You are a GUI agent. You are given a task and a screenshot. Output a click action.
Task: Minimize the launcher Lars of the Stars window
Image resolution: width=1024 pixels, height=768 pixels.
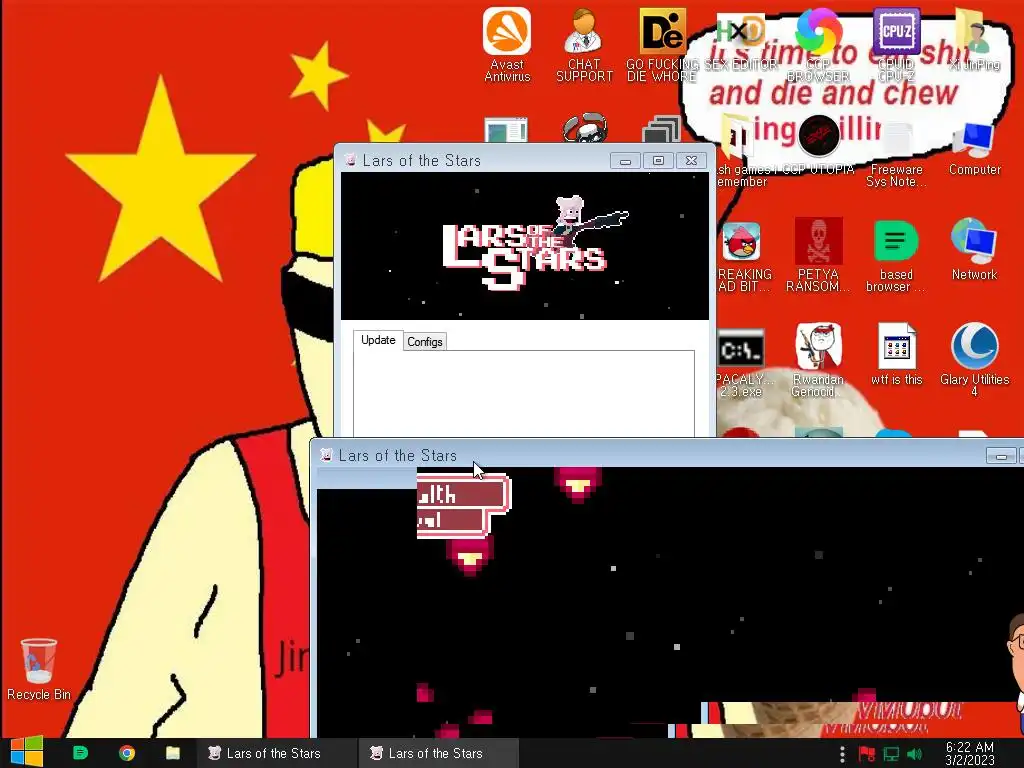625,161
